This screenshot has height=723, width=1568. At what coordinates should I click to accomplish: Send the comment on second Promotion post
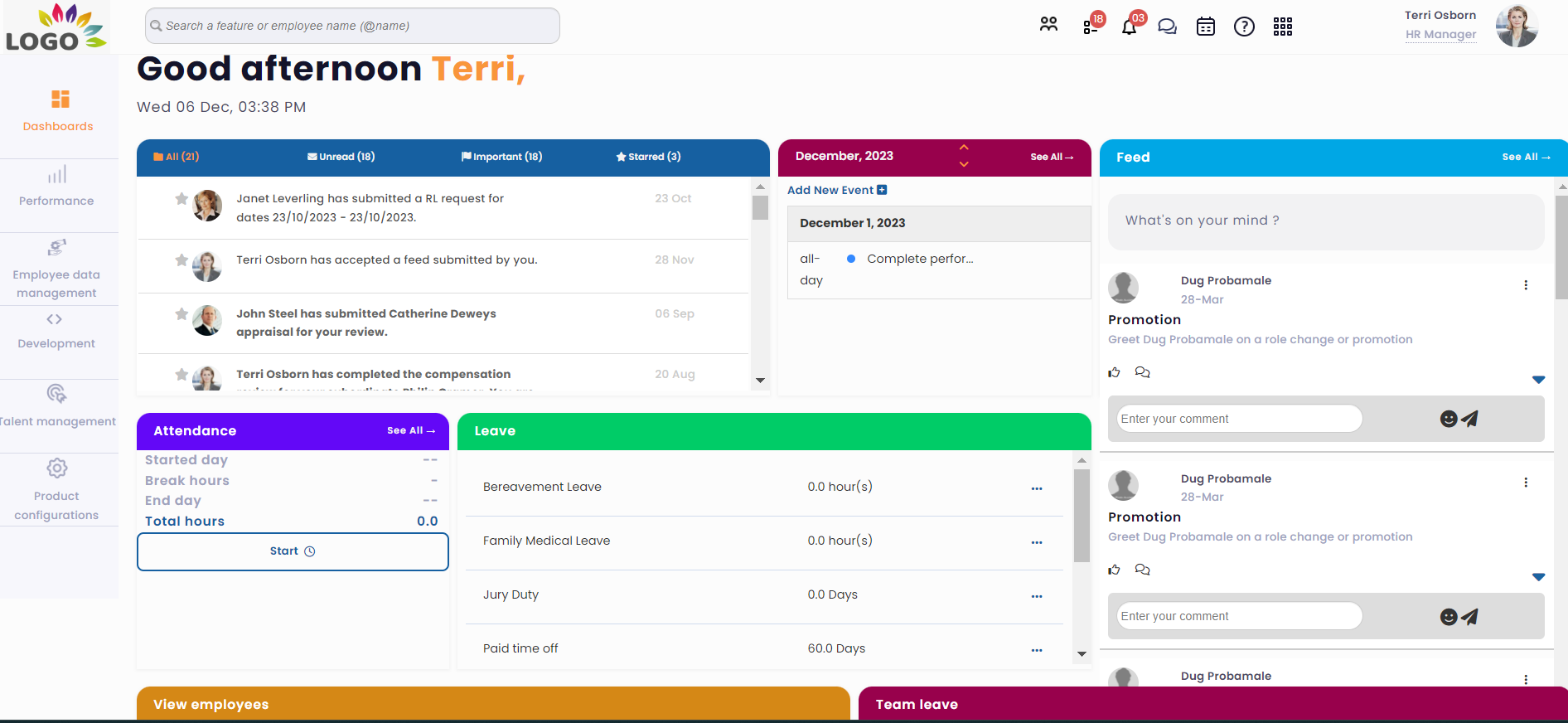pyautogui.click(x=1469, y=616)
